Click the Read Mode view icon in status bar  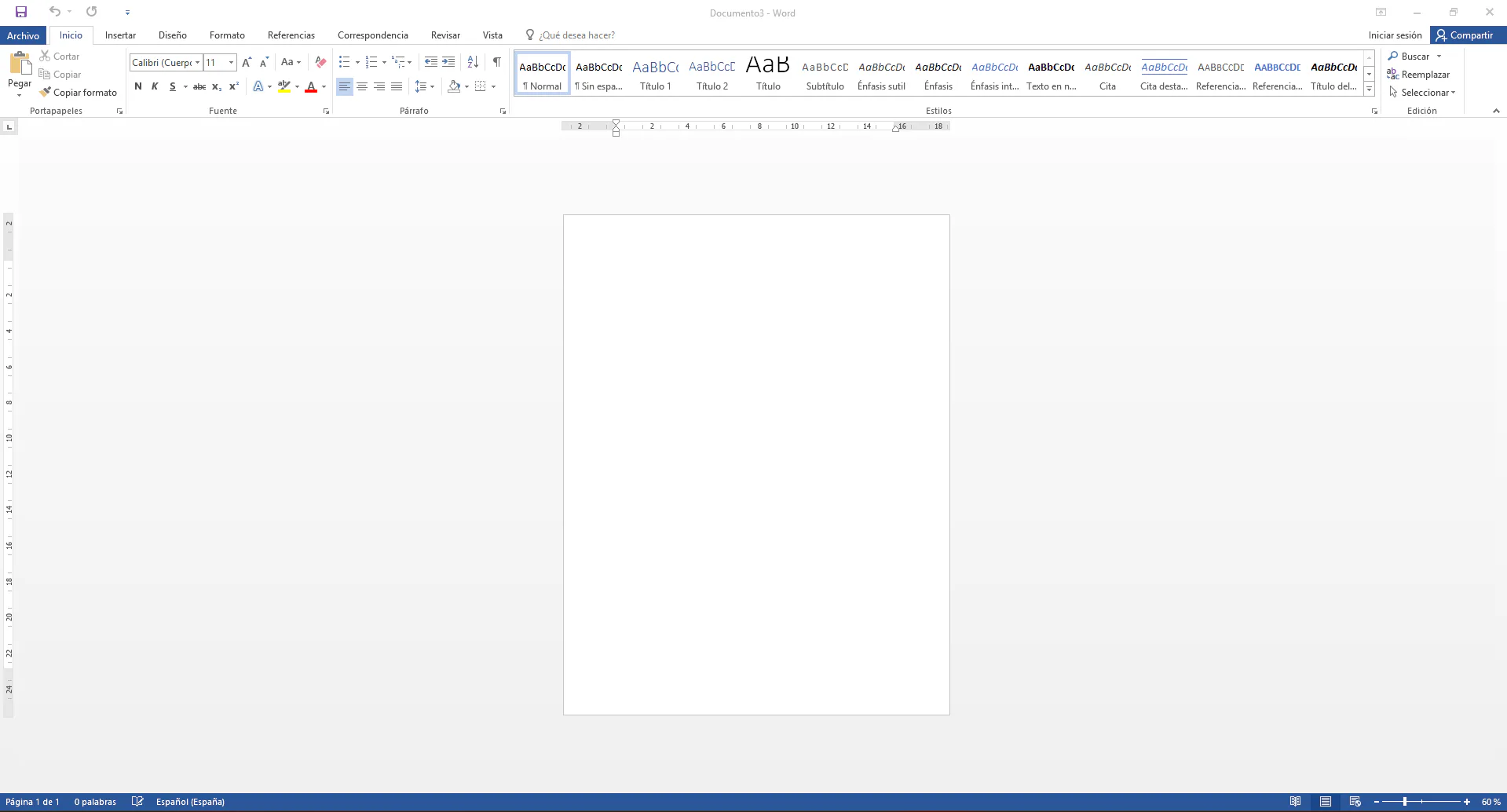tap(1295, 802)
